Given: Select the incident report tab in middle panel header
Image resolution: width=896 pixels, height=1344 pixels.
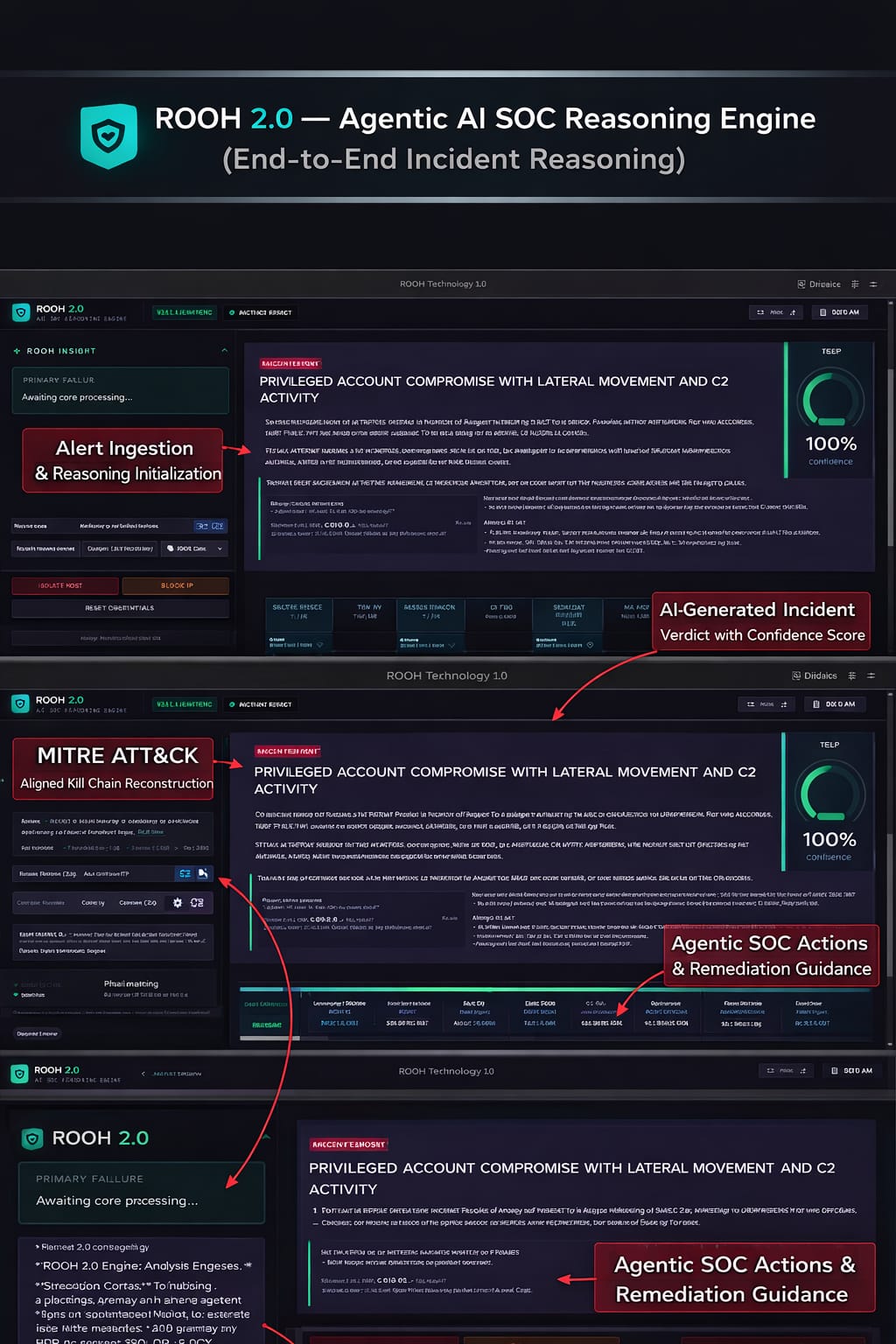Looking at the screenshot, I should point(261,704).
